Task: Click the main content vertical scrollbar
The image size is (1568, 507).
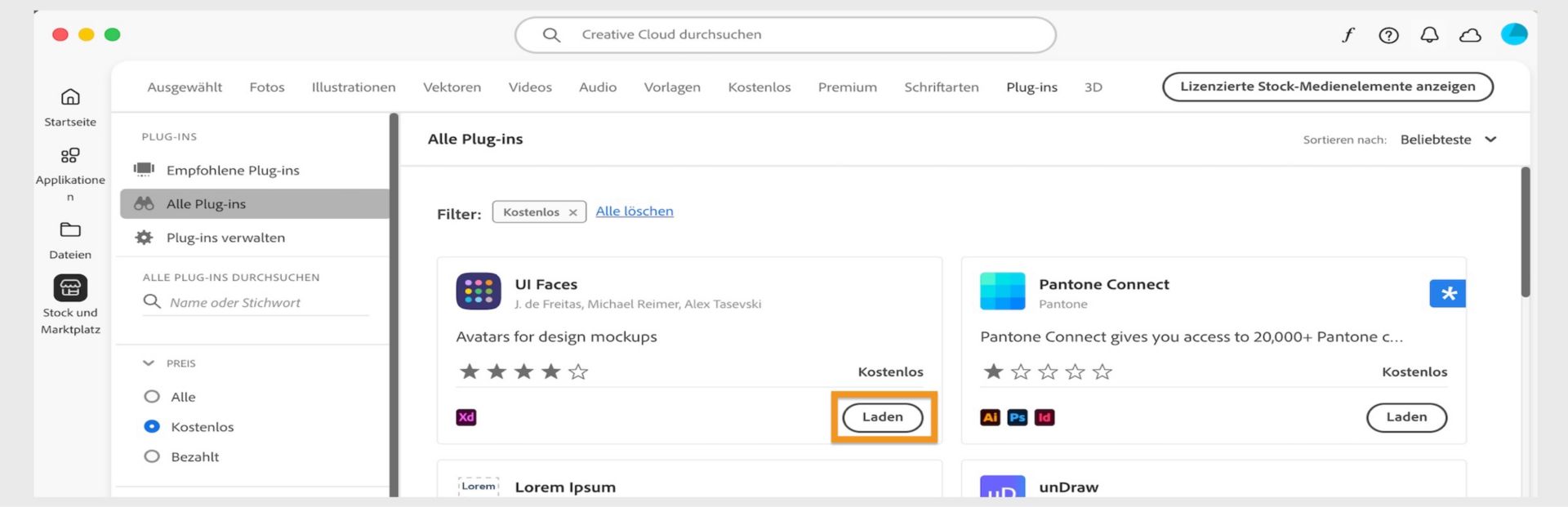Action: 1525,233
